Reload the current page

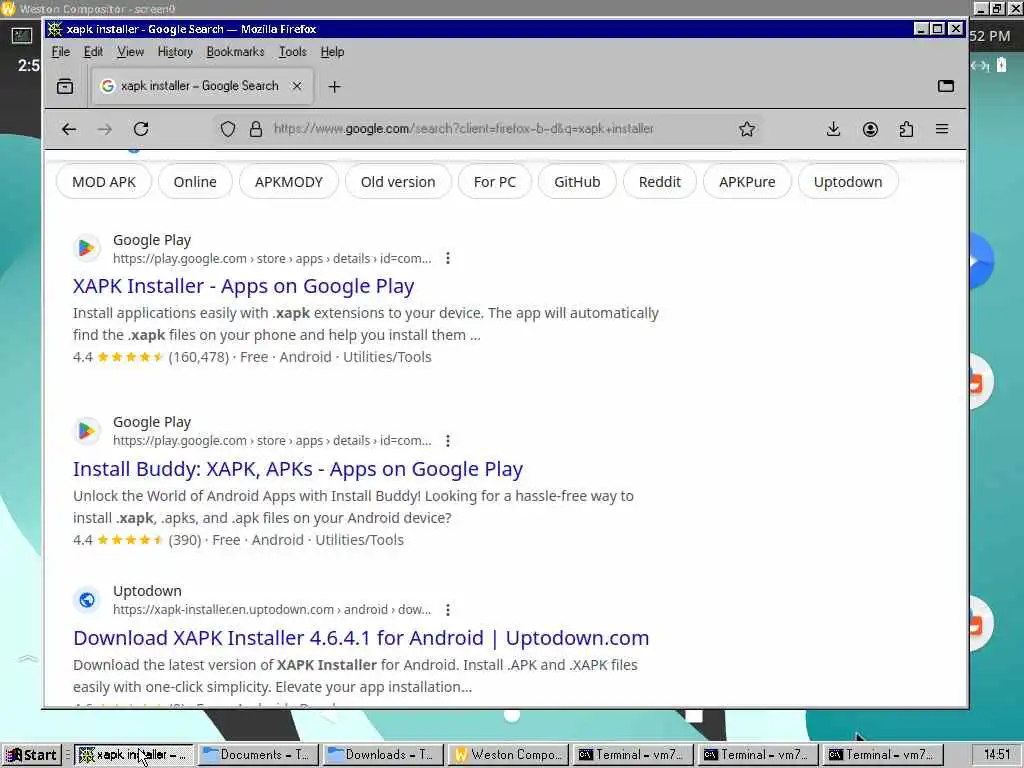pyautogui.click(x=141, y=129)
